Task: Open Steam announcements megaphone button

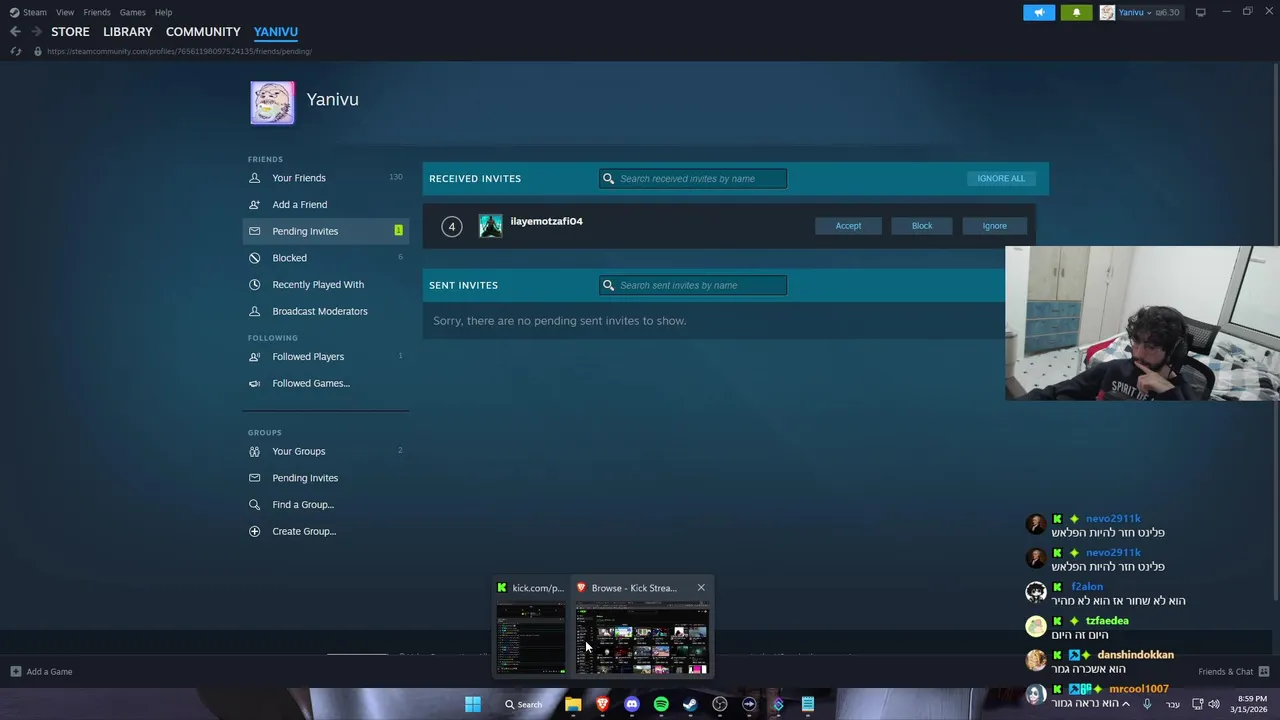Action: coord(1039,12)
